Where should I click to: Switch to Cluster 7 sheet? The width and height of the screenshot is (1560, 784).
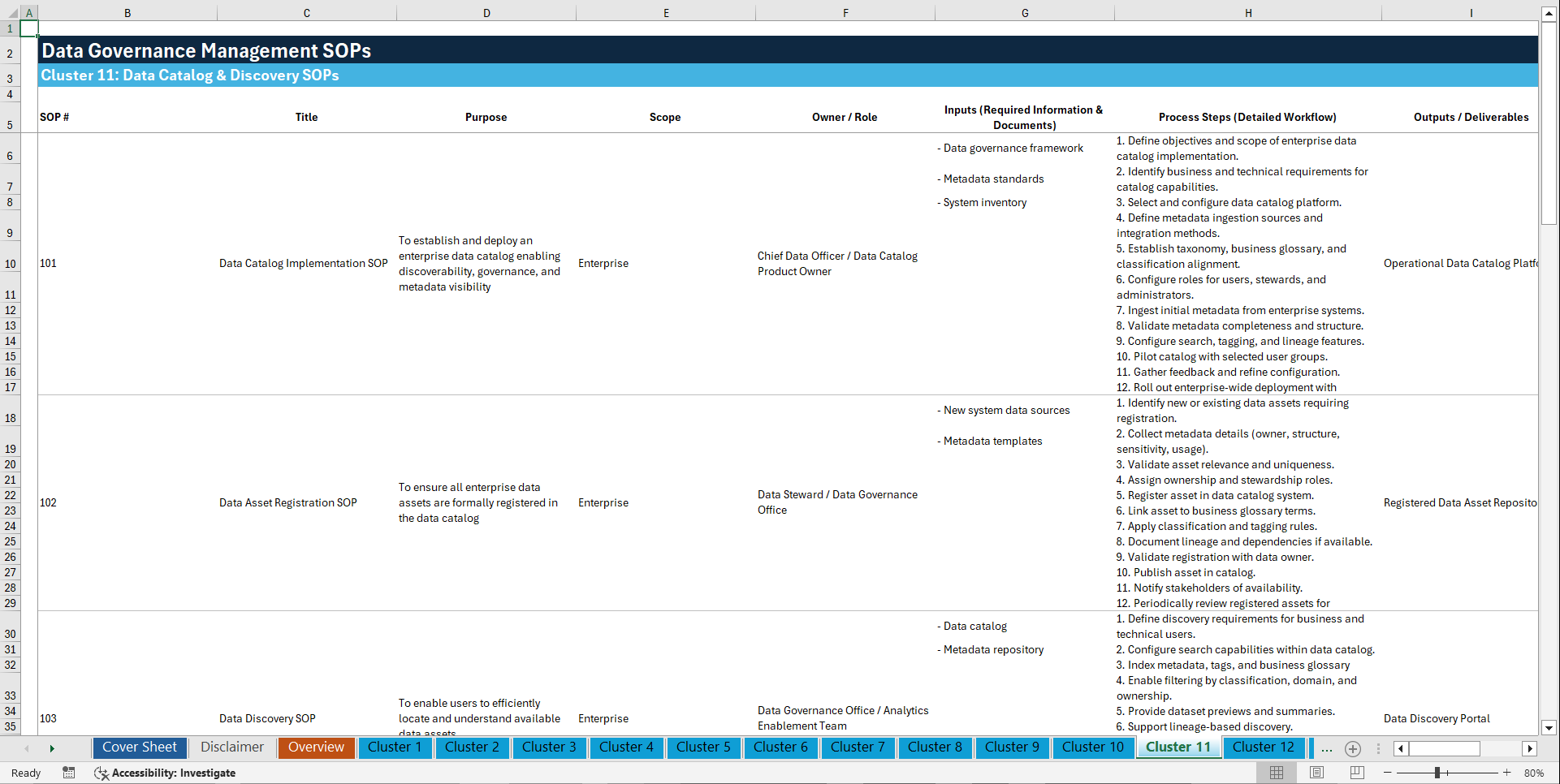858,747
